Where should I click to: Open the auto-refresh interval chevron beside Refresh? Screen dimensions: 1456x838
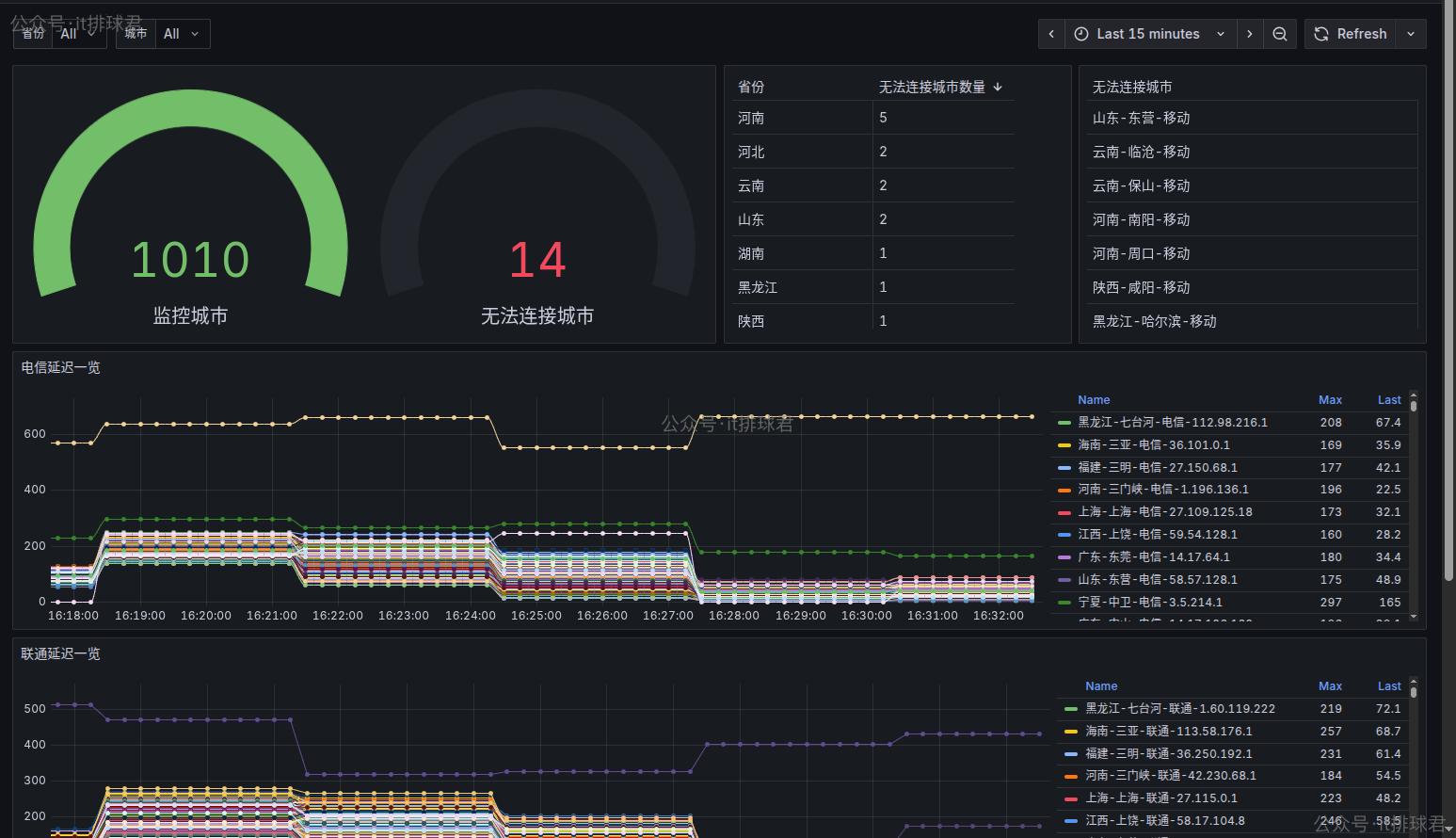click(x=1410, y=33)
